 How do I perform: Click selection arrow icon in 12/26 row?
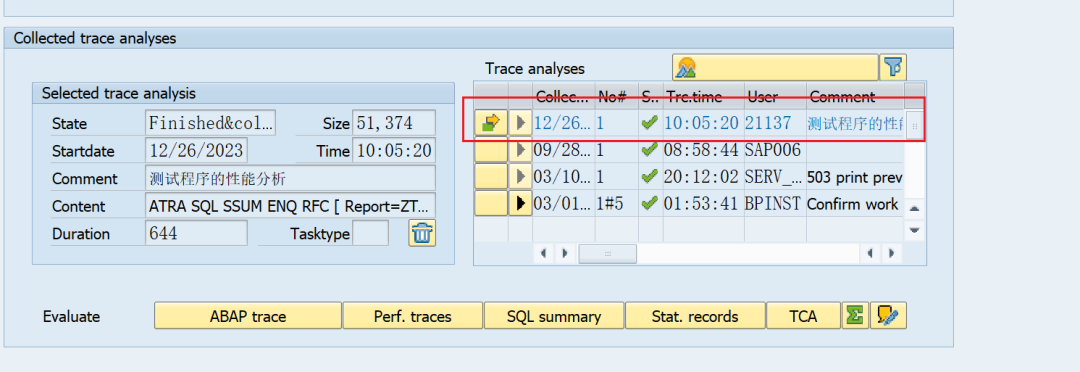(x=491, y=123)
